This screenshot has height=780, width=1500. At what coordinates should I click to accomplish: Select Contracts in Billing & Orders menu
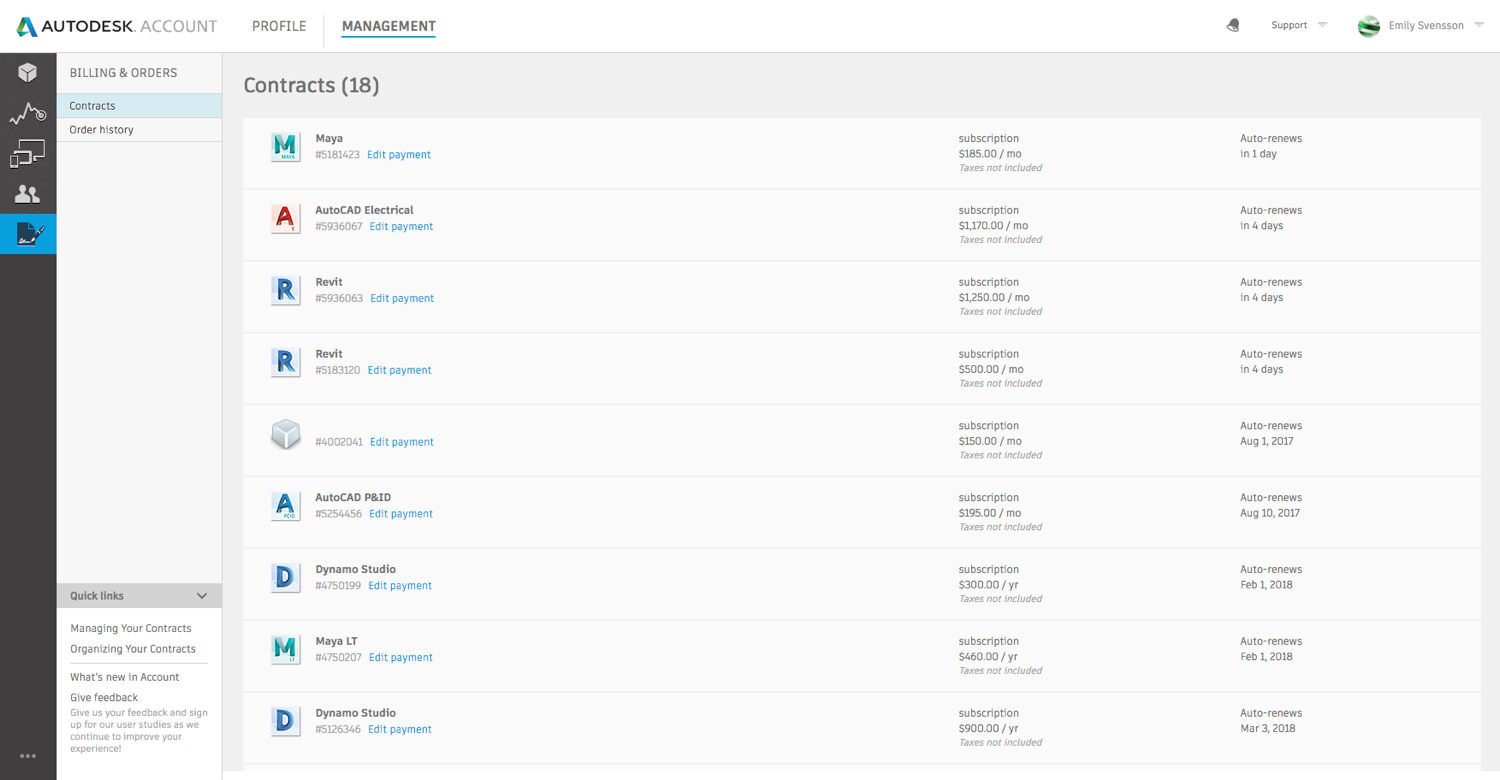(x=139, y=106)
